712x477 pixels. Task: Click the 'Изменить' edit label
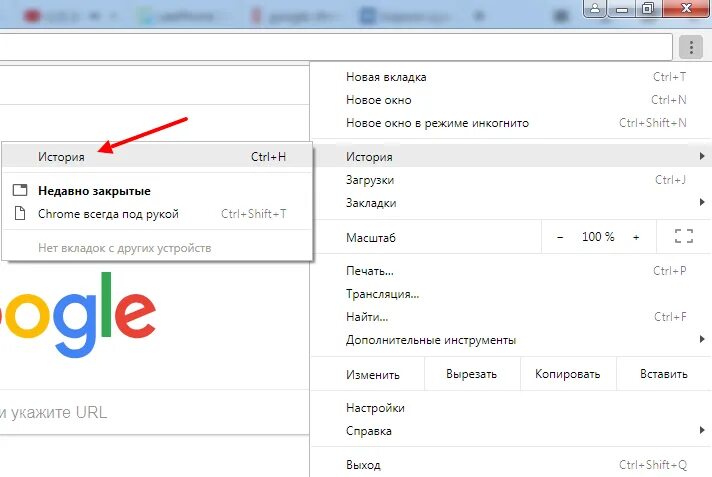[x=373, y=375]
